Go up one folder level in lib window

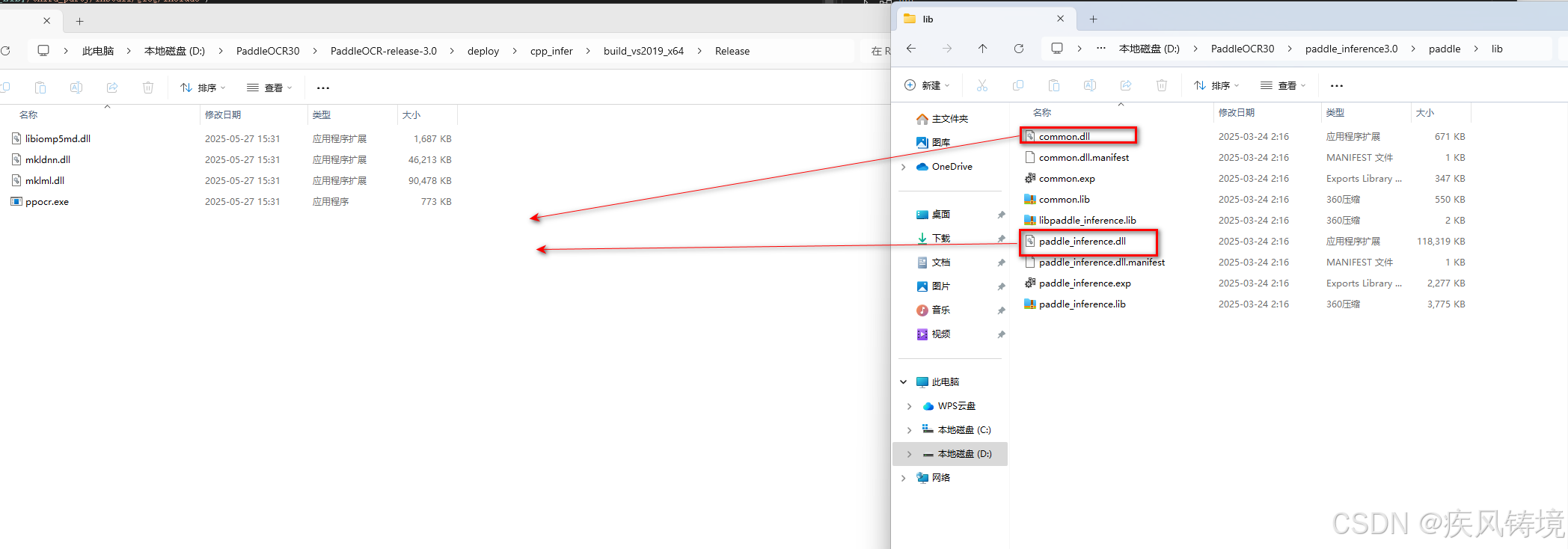[982, 49]
